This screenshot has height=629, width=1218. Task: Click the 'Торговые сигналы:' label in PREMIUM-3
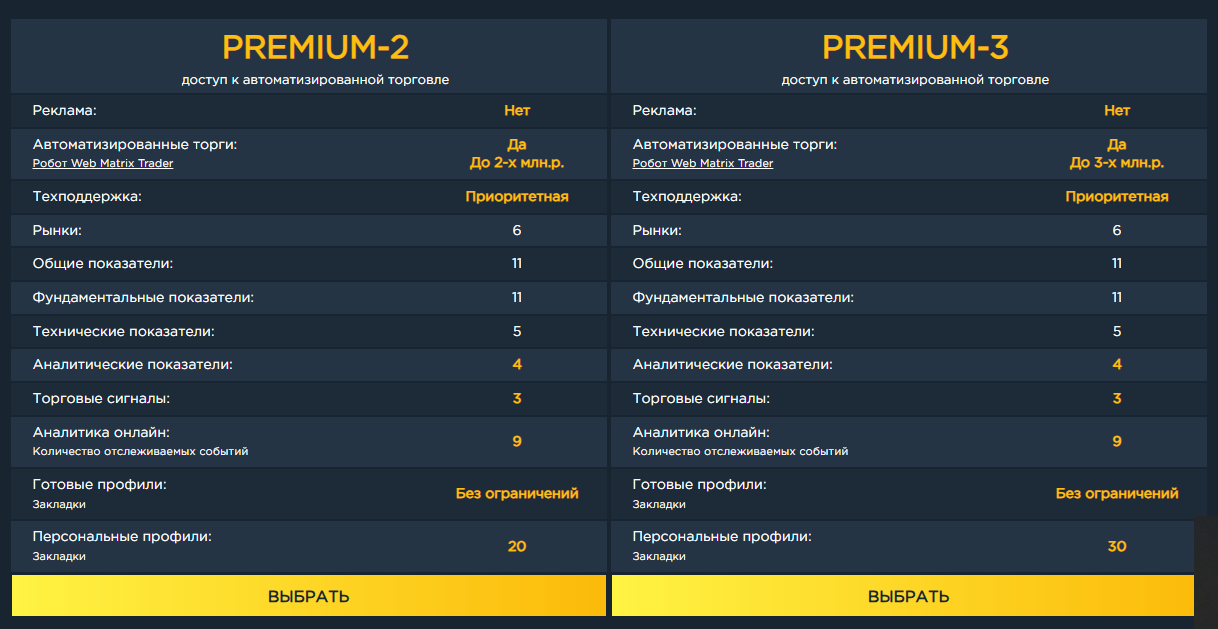coord(701,398)
